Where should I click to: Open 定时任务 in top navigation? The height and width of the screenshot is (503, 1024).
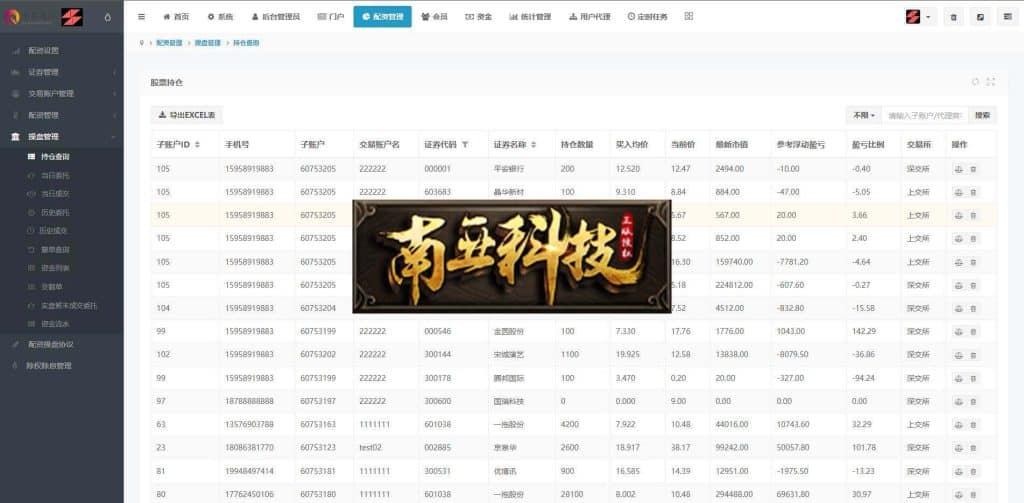[648, 17]
